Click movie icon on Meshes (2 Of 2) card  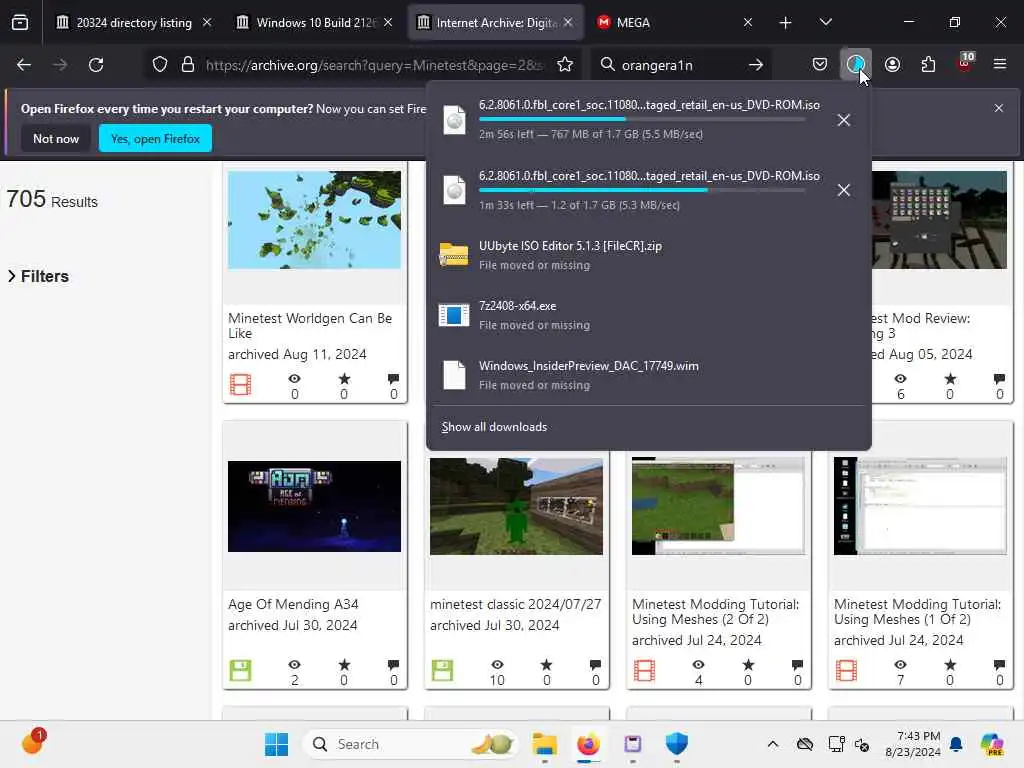645,671
